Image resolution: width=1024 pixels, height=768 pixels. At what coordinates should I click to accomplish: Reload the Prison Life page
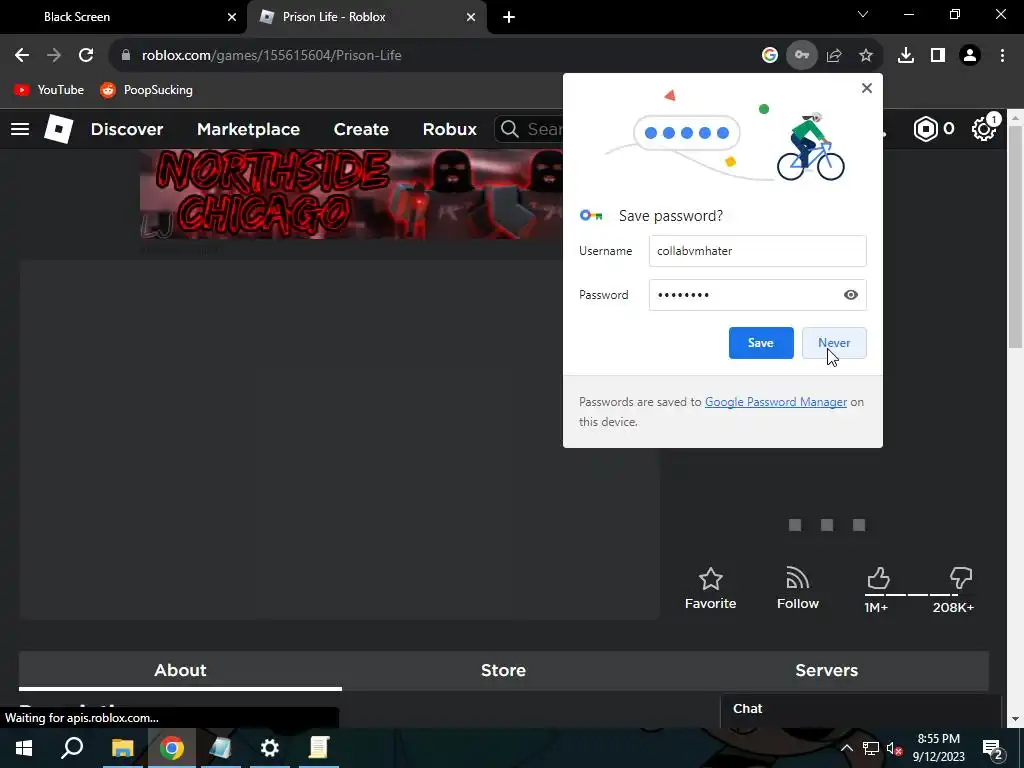(x=86, y=56)
